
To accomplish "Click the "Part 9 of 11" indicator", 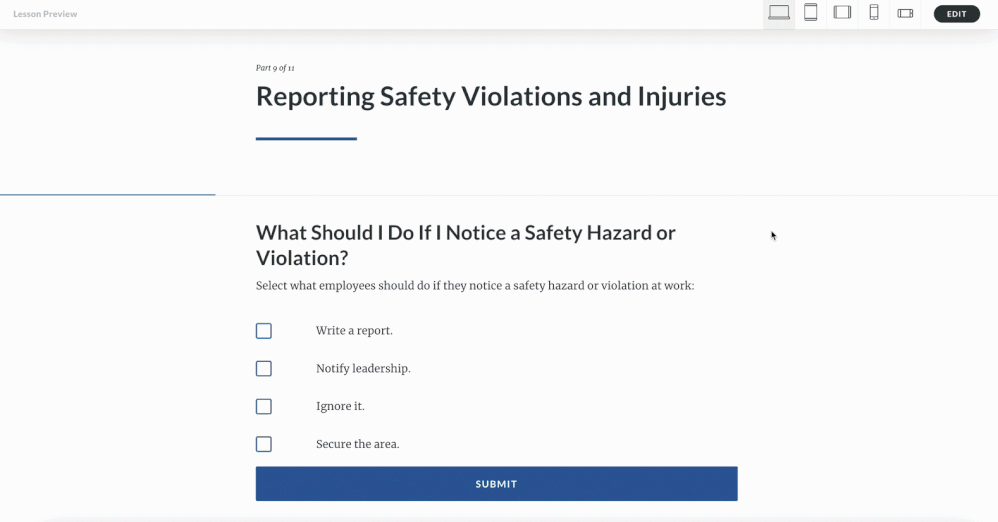I will pyautogui.click(x=275, y=68).
